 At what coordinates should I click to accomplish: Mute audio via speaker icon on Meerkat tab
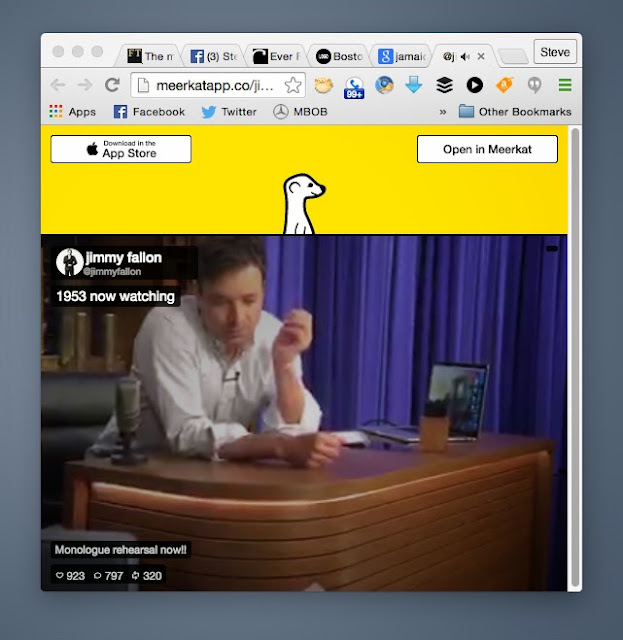(465, 57)
